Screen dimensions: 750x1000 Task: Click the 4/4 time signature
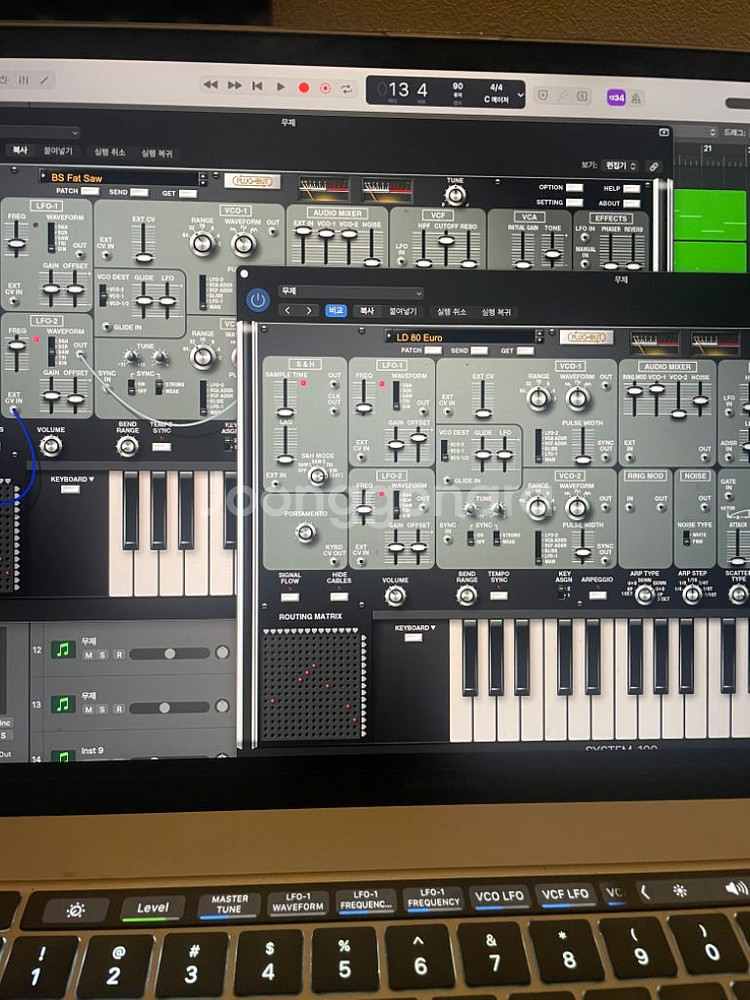click(496, 87)
